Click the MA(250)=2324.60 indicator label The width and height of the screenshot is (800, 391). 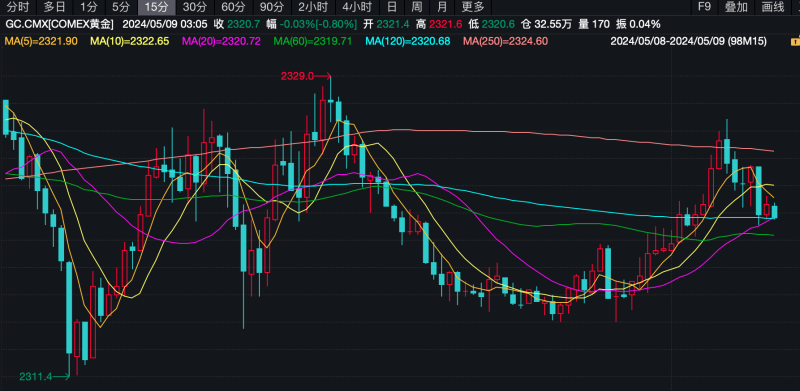[505, 41]
